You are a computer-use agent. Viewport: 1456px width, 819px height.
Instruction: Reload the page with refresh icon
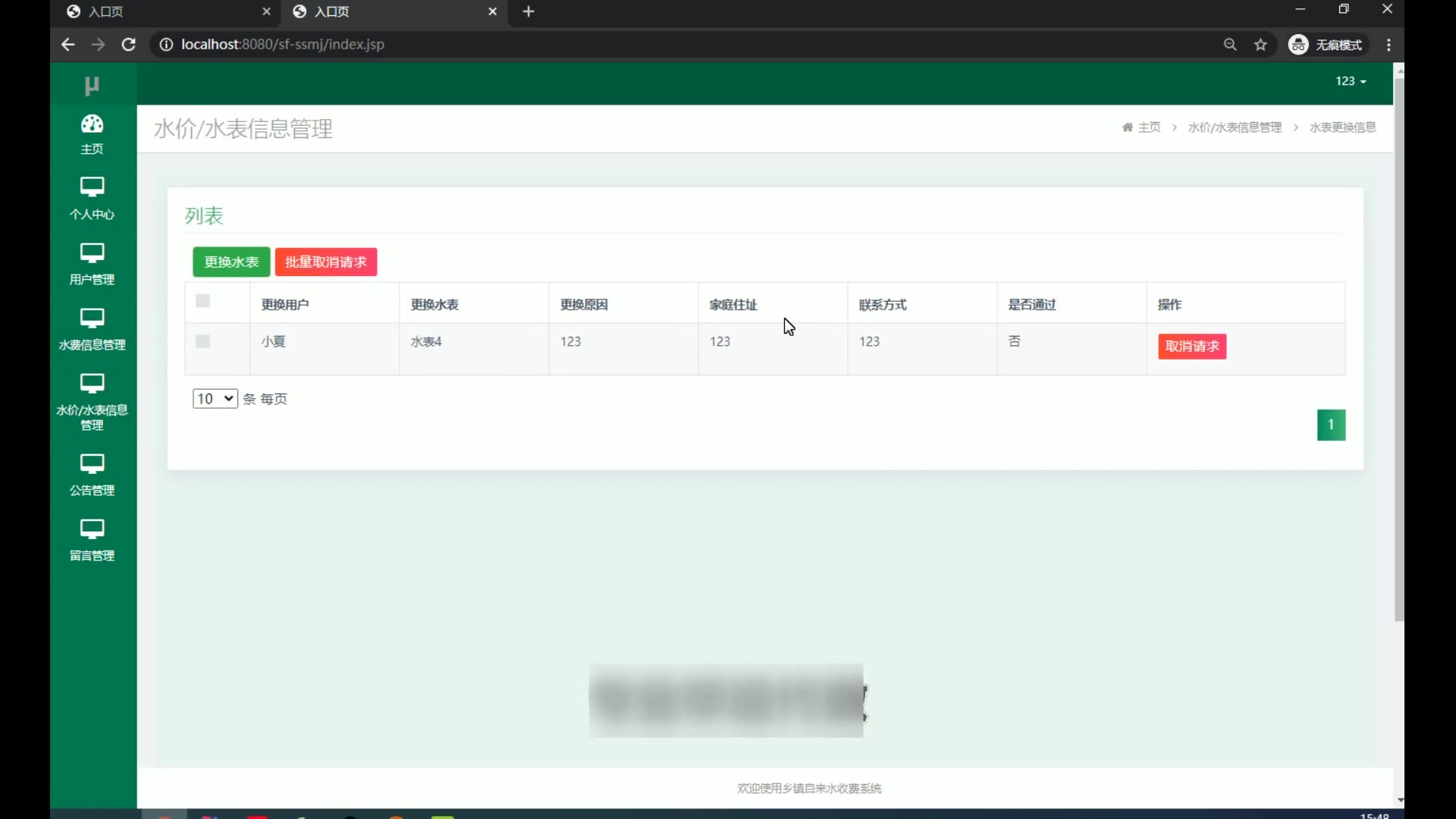pos(129,45)
